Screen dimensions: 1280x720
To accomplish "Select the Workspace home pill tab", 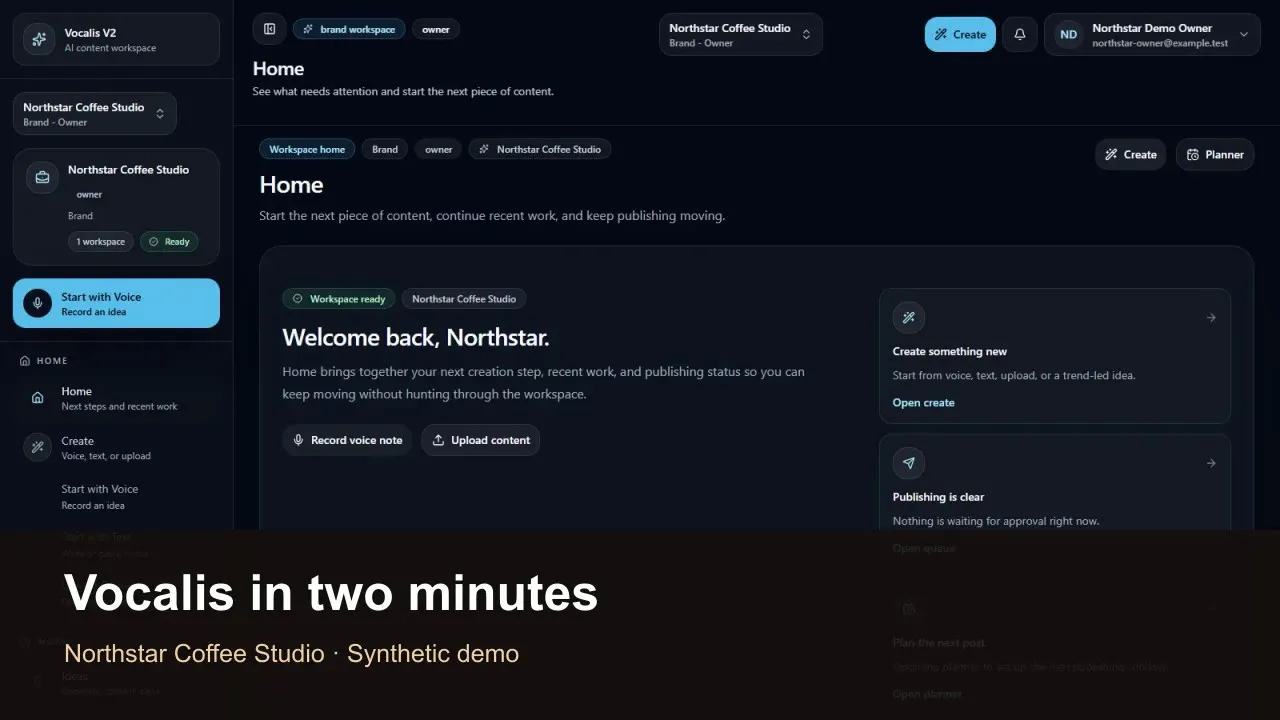I will tap(307, 149).
